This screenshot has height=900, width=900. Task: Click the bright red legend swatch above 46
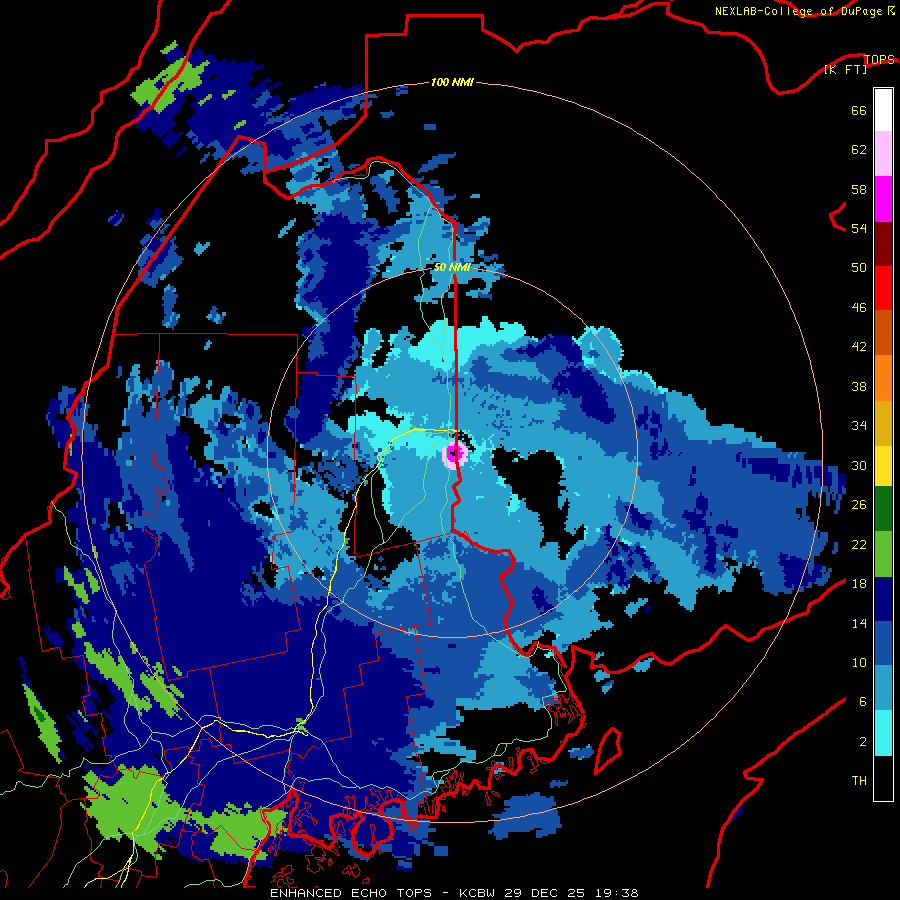tap(883, 288)
